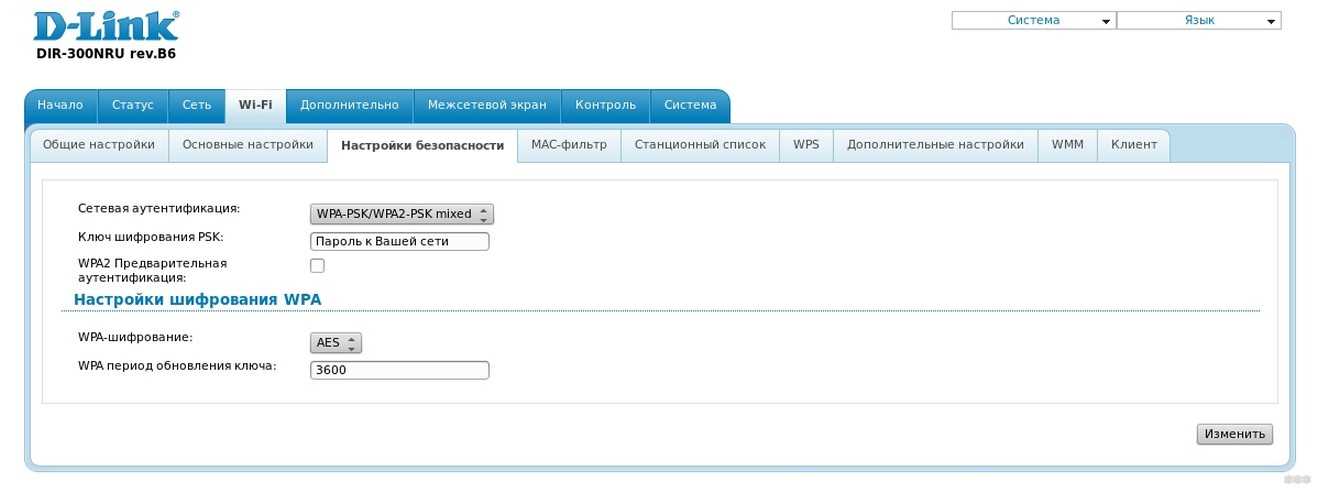This screenshot has height=493, width=1318.
Task: Open the Клиент sub-tab
Action: (x=1134, y=145)
